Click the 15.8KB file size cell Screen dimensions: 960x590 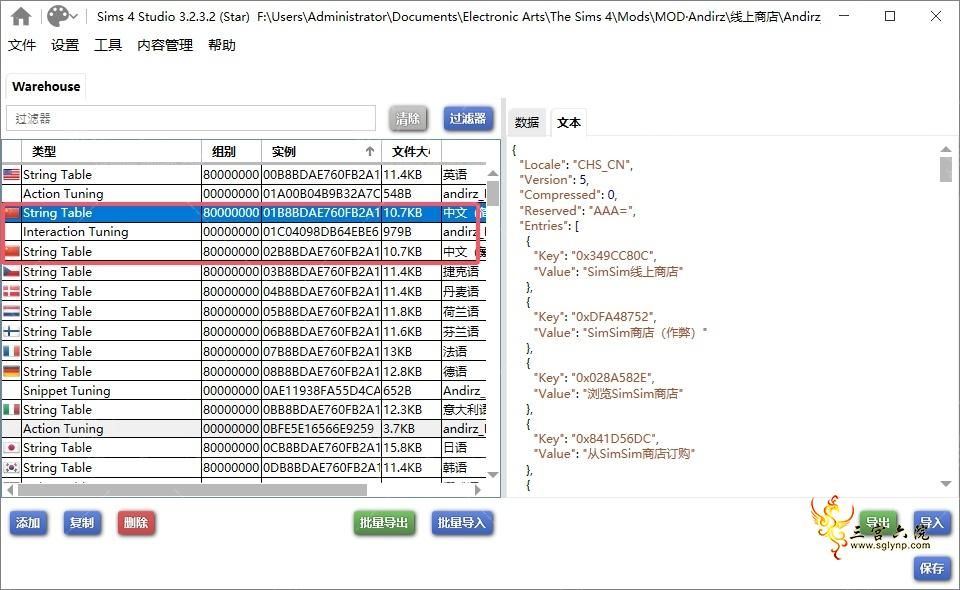[x=411, y=447]
